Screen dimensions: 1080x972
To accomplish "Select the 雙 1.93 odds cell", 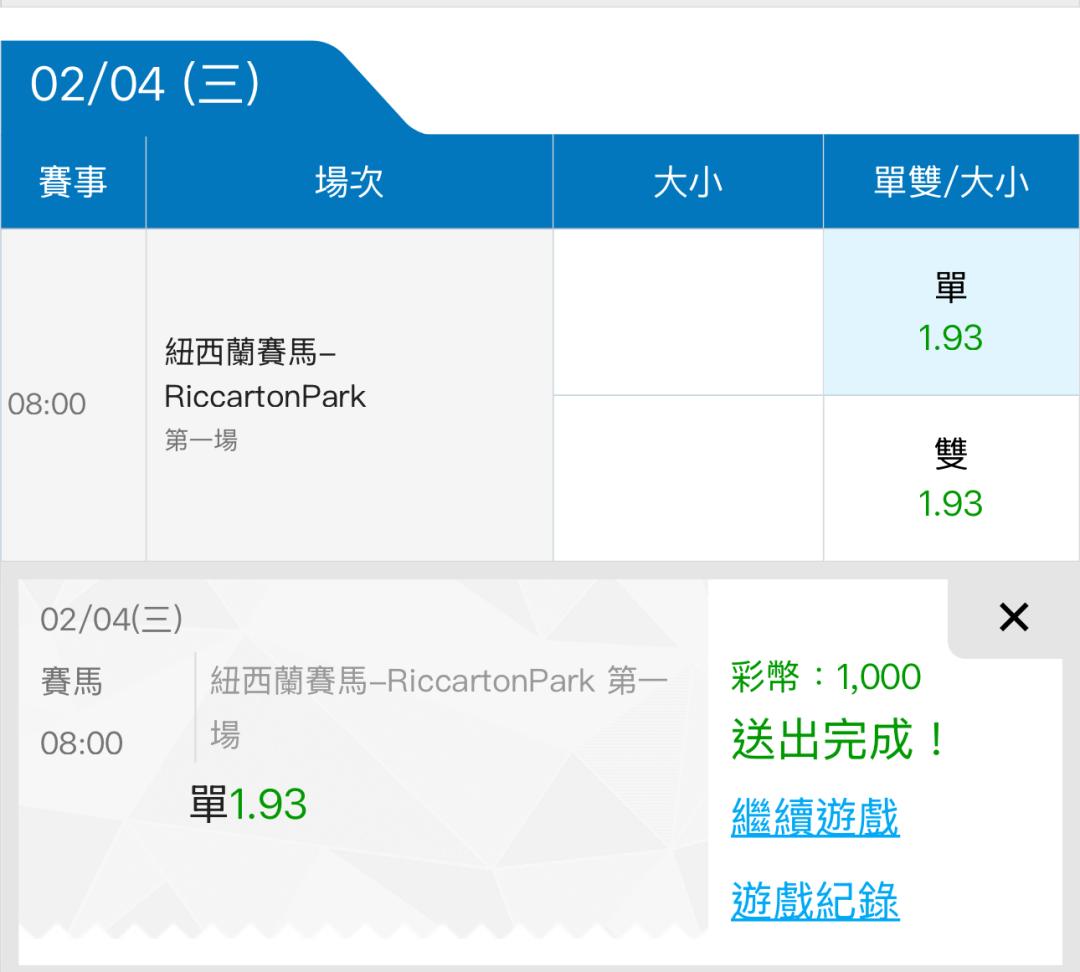I will tap(950, 479).
